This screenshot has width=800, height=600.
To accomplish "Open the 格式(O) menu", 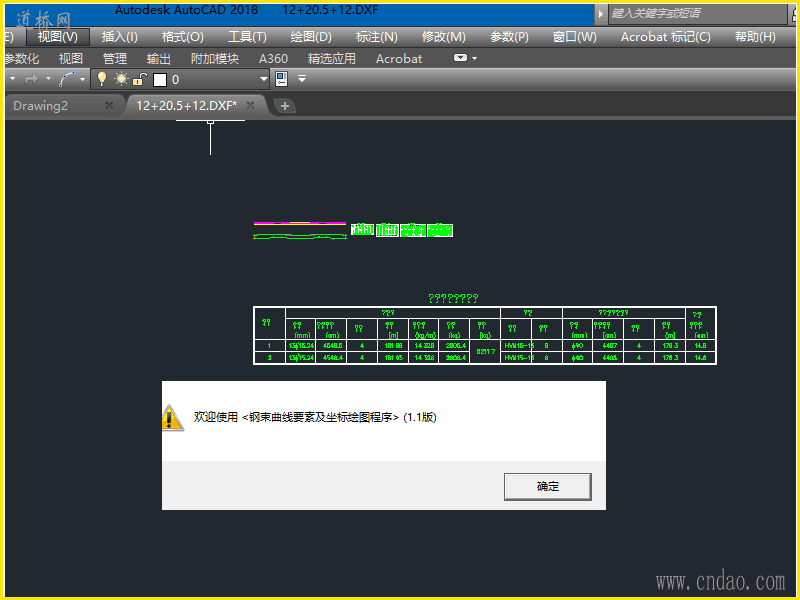I will click(183, 37).
